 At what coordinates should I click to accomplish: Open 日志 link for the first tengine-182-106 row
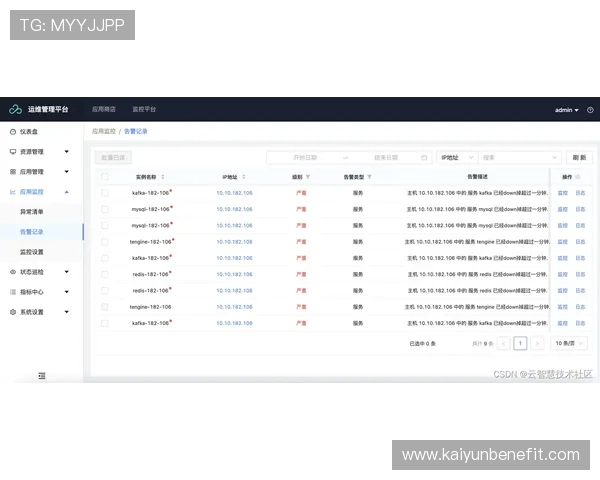coord(580,242)
